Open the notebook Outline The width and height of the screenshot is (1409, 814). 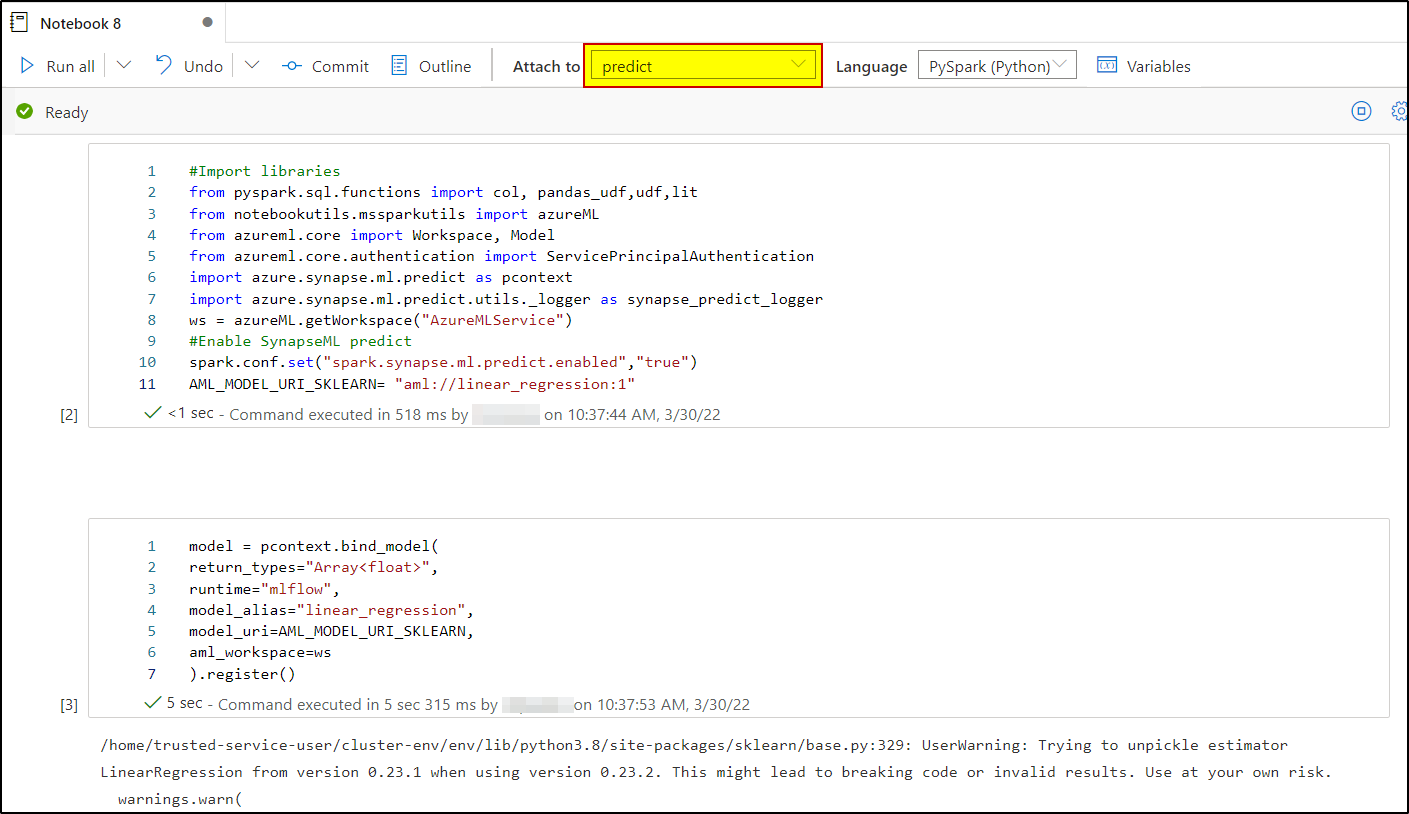coord(431,66)
